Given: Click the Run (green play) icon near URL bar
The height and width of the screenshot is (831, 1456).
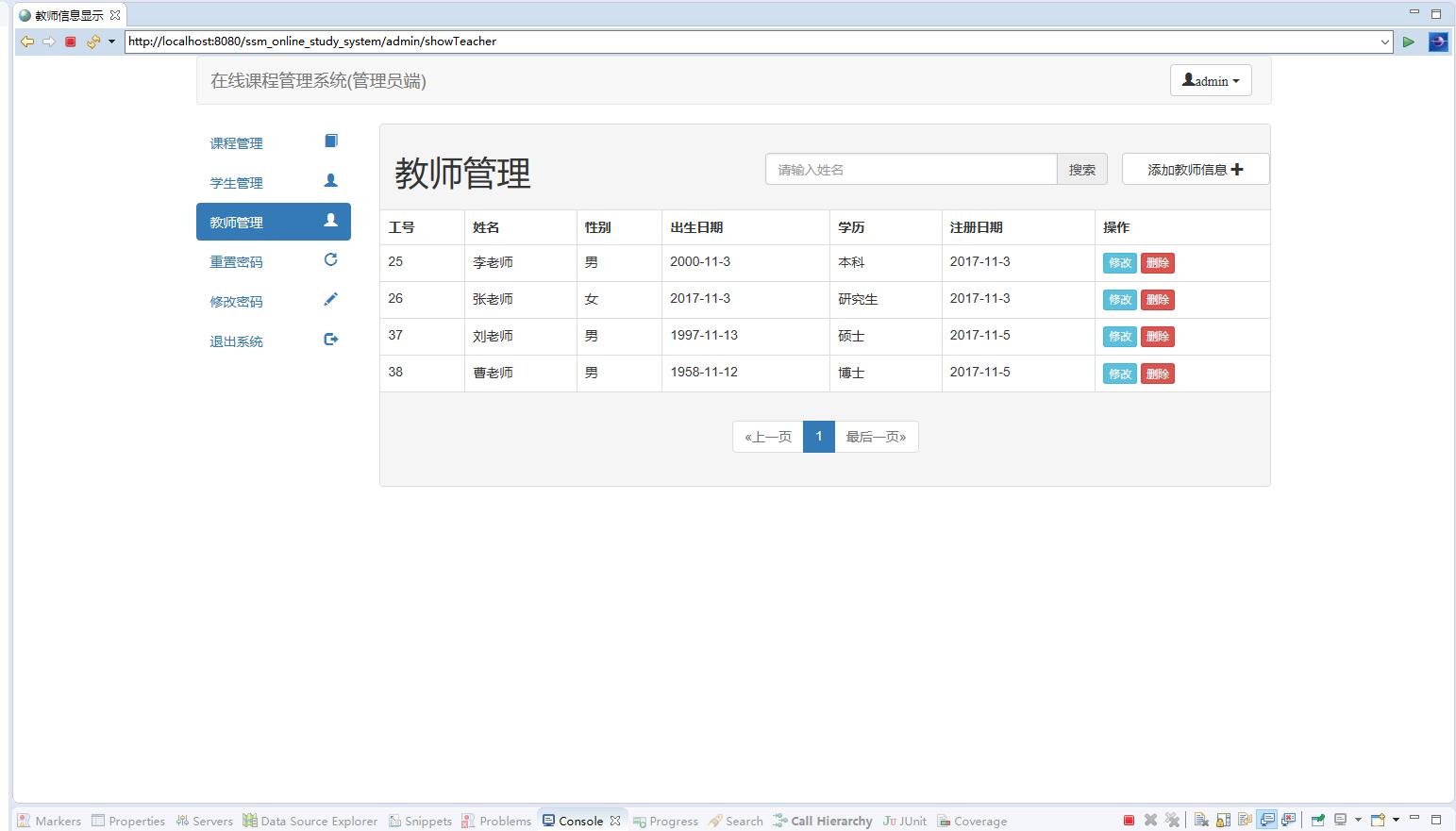Looking at the screenshot, I should point(1409,42).
